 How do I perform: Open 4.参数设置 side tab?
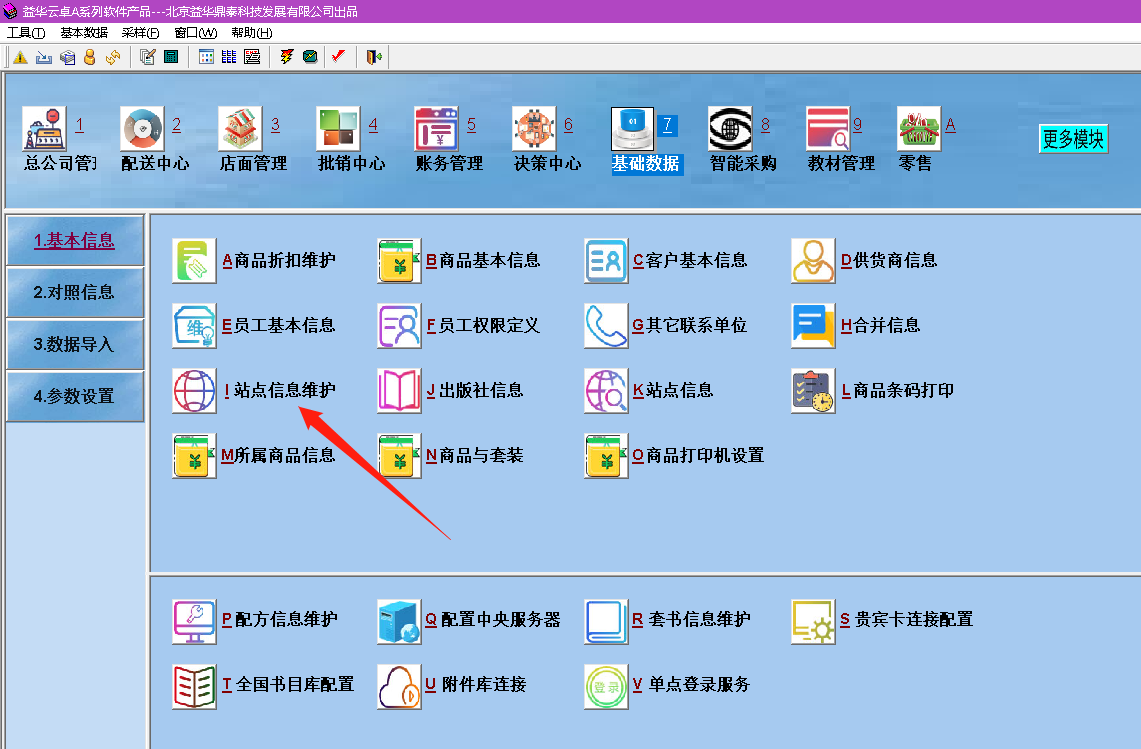click(75, 397)
